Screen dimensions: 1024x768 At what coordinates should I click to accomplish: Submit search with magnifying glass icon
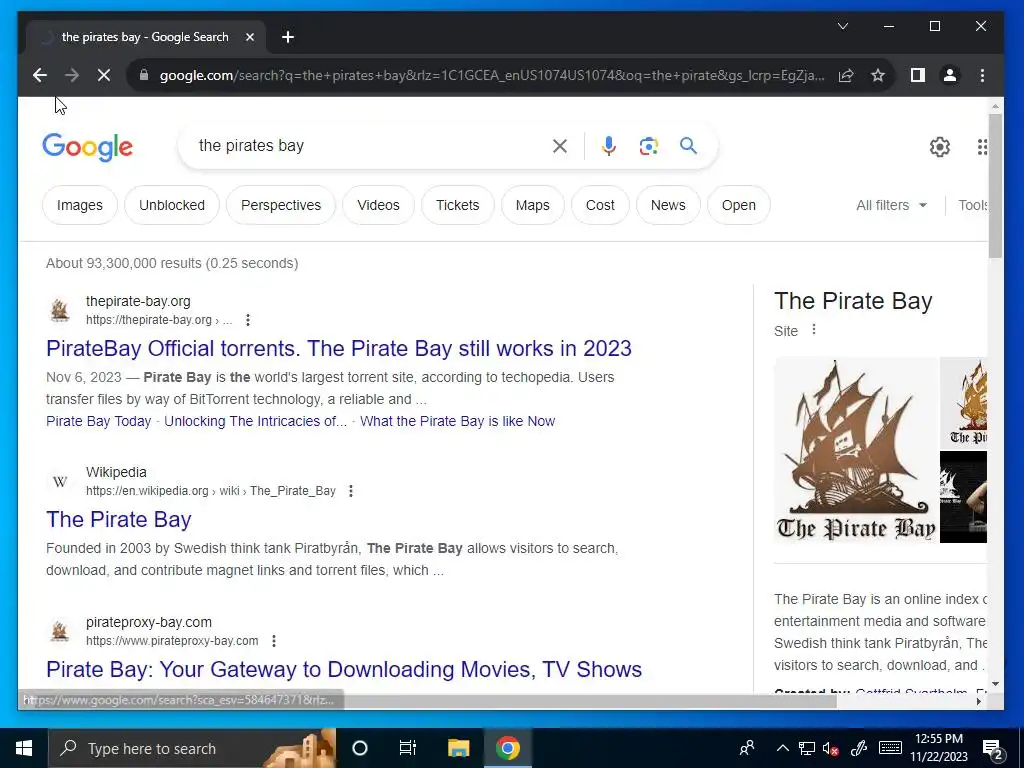click(688, 146)
